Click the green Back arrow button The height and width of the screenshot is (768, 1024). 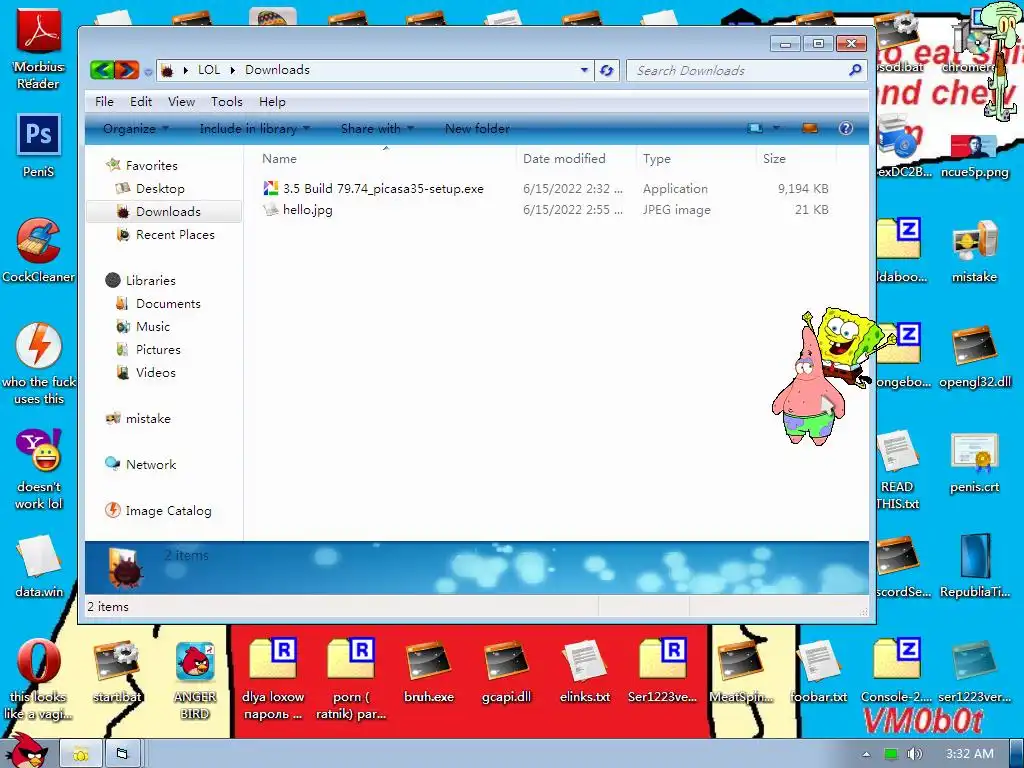point(102,70)
